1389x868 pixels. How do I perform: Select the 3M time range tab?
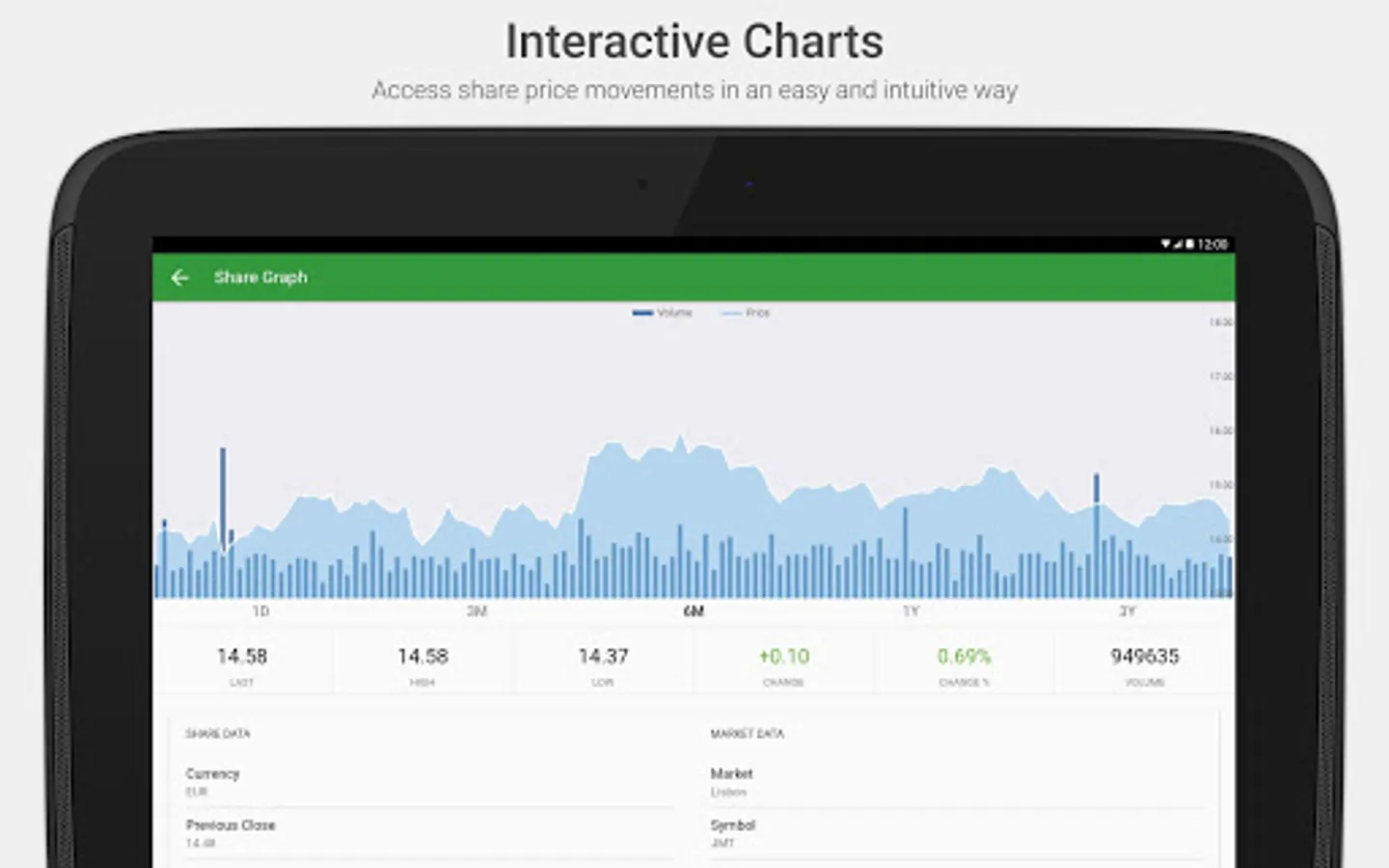click(477, 611)
